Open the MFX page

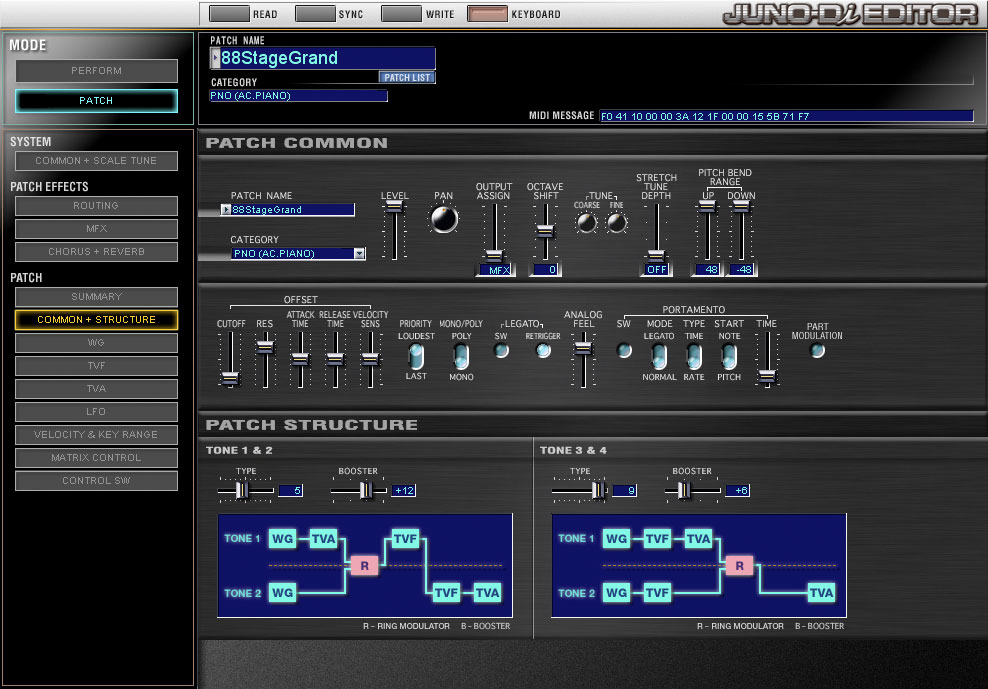point(96,228)
